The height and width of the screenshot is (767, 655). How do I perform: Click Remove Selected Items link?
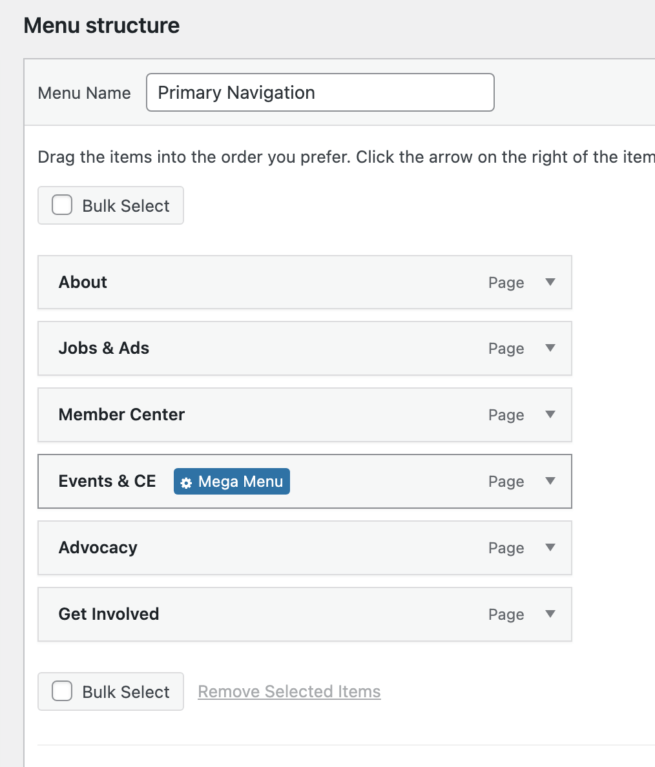coord(289,691)
